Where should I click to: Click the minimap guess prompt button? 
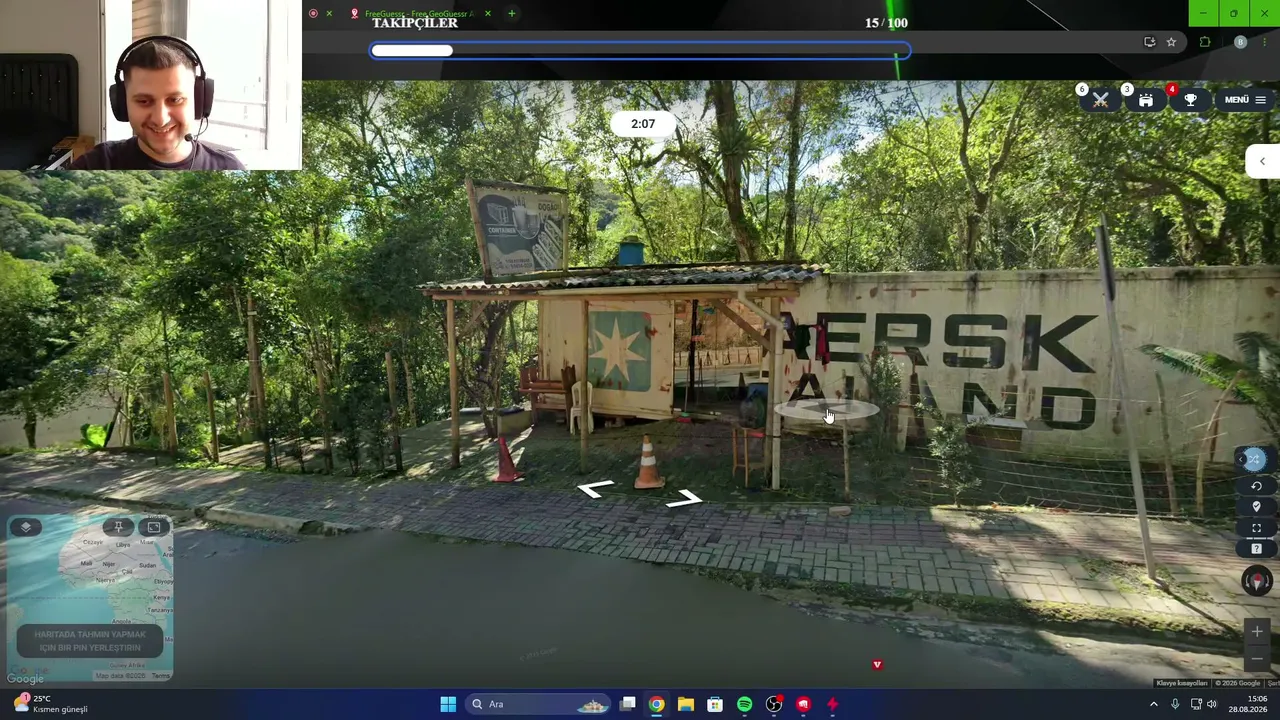[x=90, y=641]
